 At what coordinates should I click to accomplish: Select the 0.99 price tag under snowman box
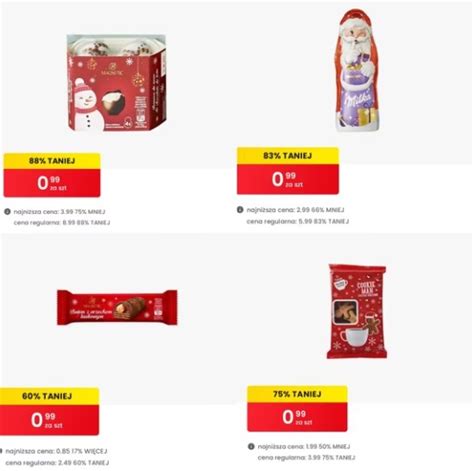coord(52,183)
